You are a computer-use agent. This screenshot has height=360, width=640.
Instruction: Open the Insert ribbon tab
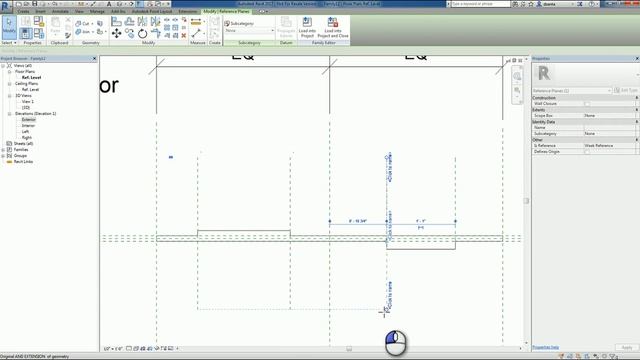pyautogui.click(x=40, y=11)
